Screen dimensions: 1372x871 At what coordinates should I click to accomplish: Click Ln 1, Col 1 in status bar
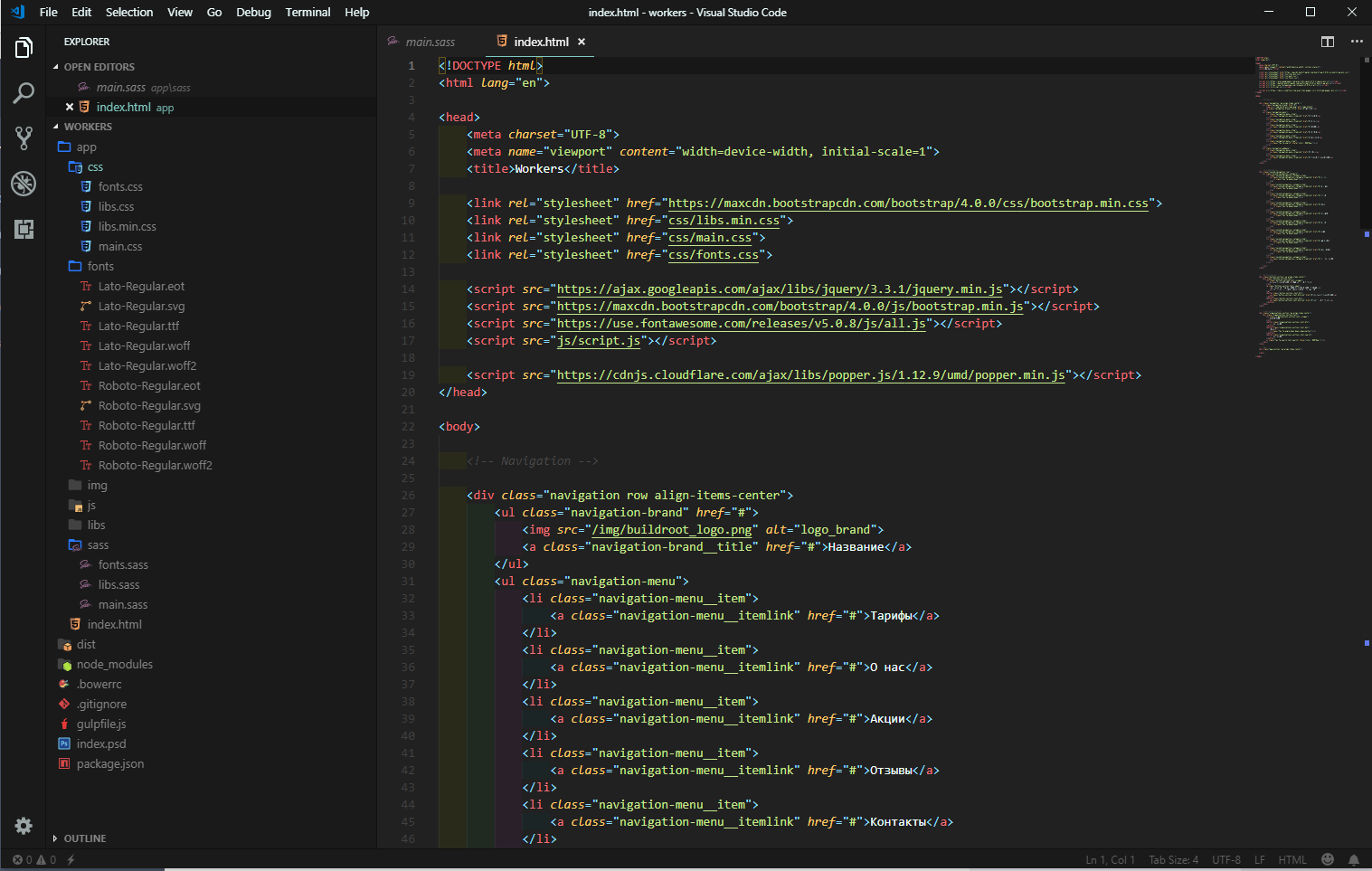coord(1110,860)
